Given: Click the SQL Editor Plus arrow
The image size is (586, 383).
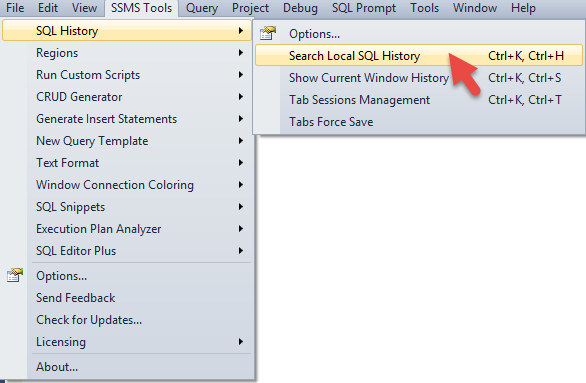Looking at the screenshot, I should 241,251.
